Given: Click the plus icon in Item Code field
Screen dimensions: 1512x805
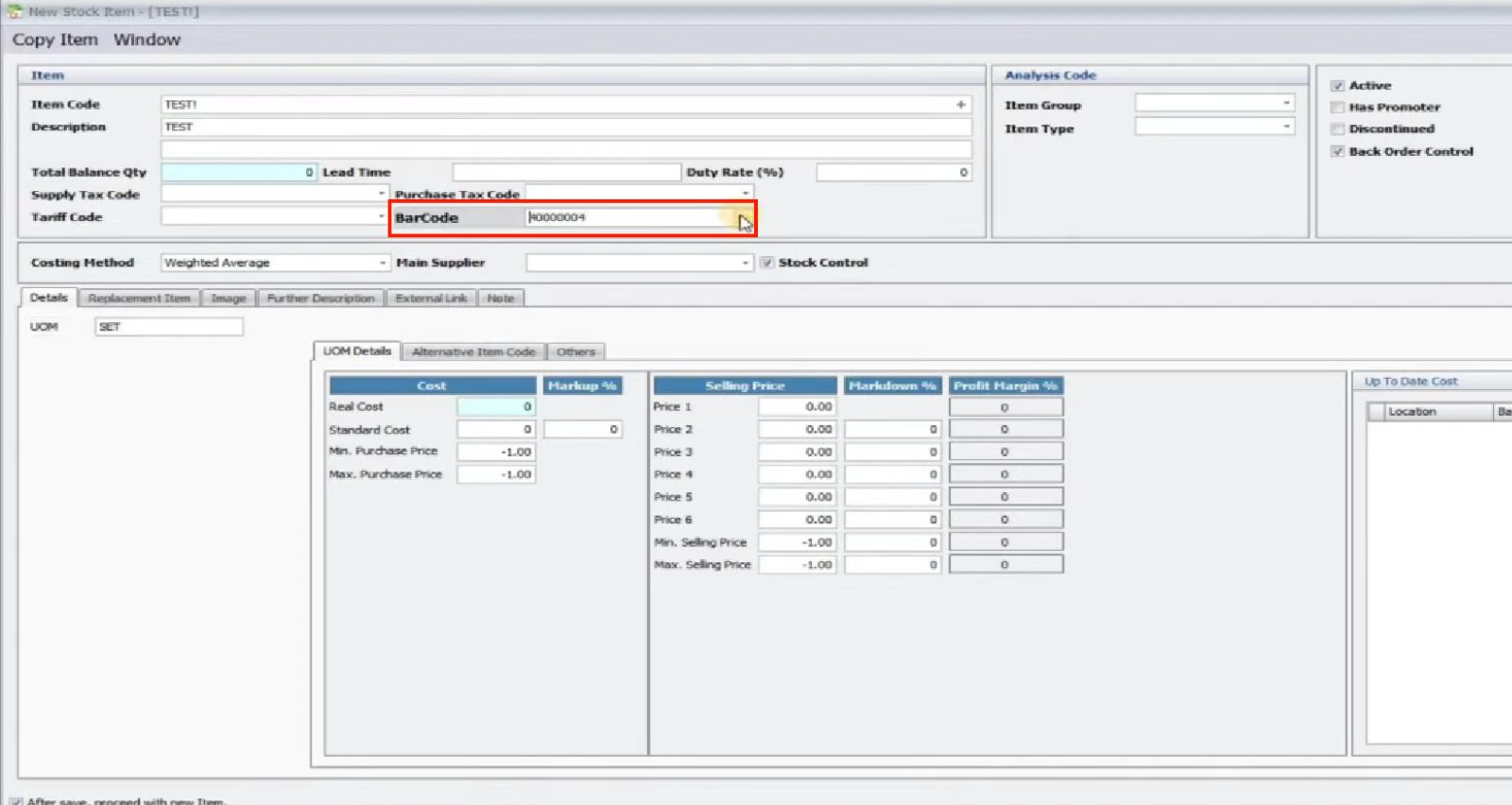Looking at the screenshot, I should click(x=960, y=105).
